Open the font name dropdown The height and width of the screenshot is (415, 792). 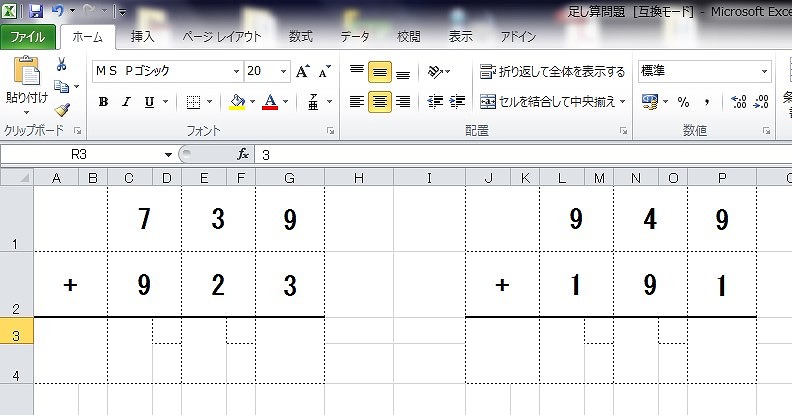tap(237, 72)
